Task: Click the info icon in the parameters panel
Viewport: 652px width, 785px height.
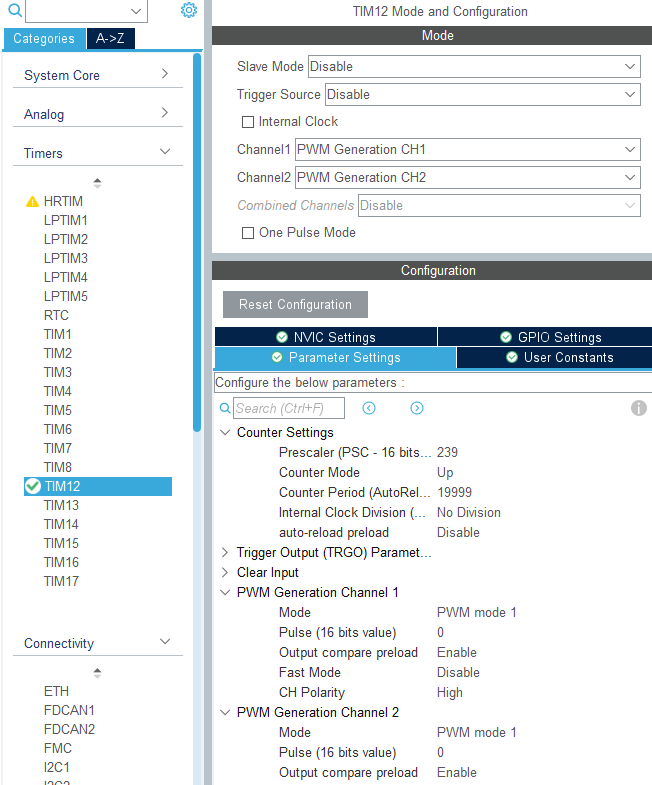Action: click(638, 408)
